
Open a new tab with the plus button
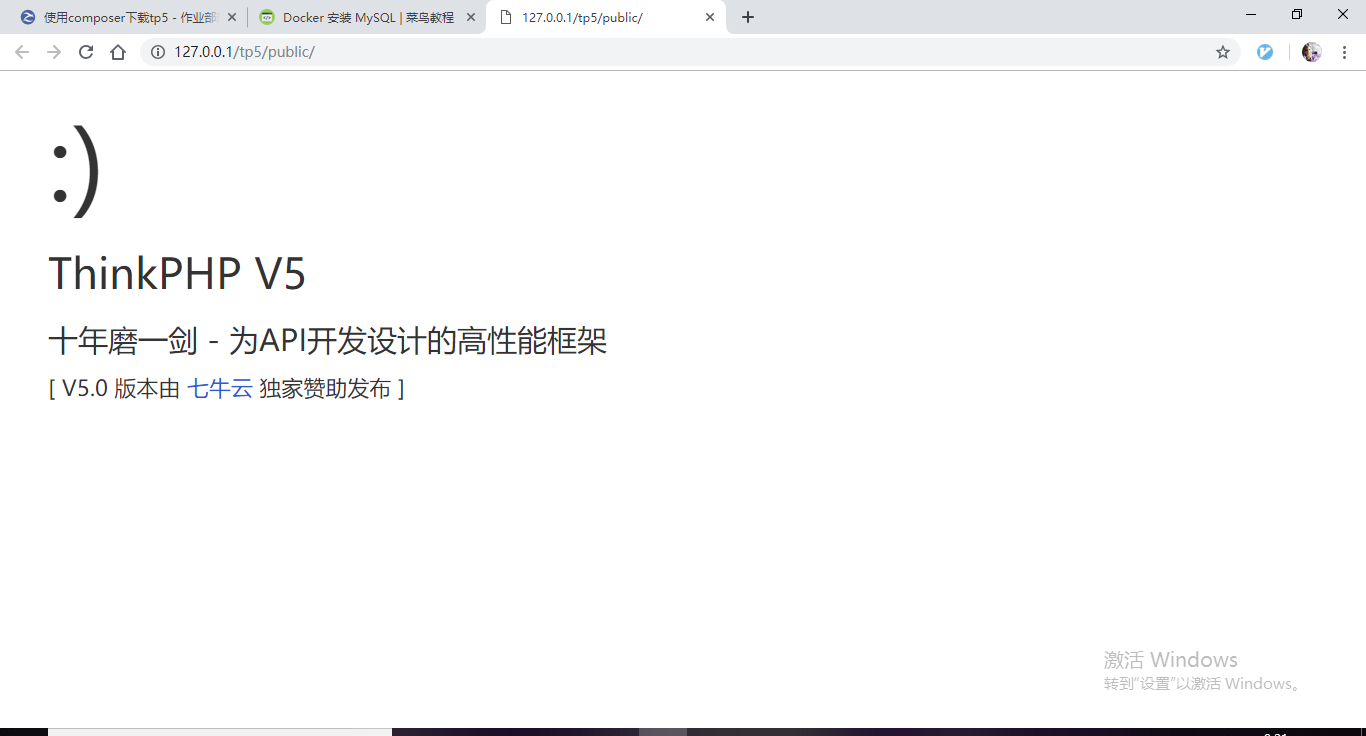pos(748,17)
